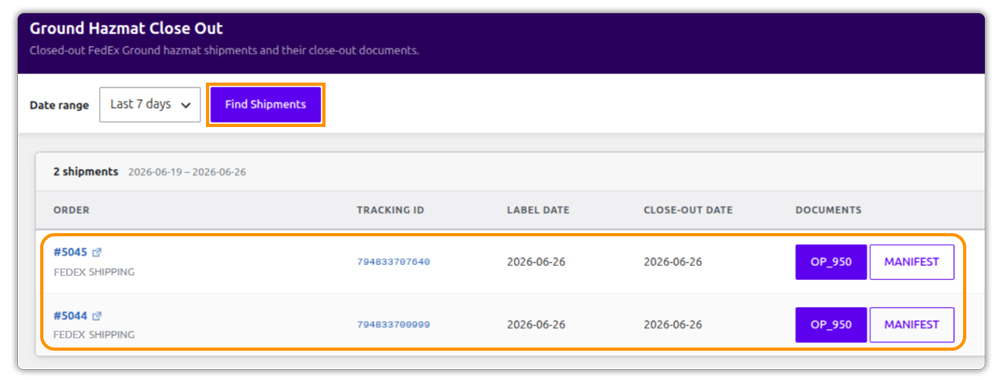The height and width of the screenshot is (380, 1000).
Task: Download MANIFEST document for order #5044
Action: [x=912, y=325]
